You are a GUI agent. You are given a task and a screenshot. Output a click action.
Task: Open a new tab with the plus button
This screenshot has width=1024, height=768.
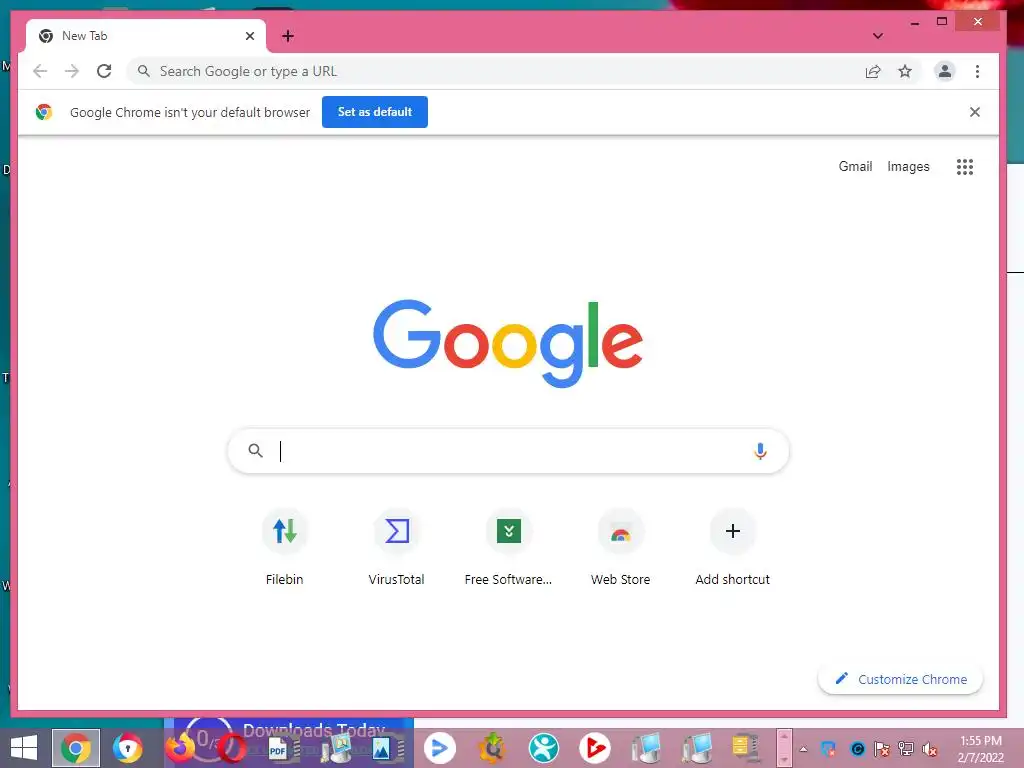(x=288, y=36)
